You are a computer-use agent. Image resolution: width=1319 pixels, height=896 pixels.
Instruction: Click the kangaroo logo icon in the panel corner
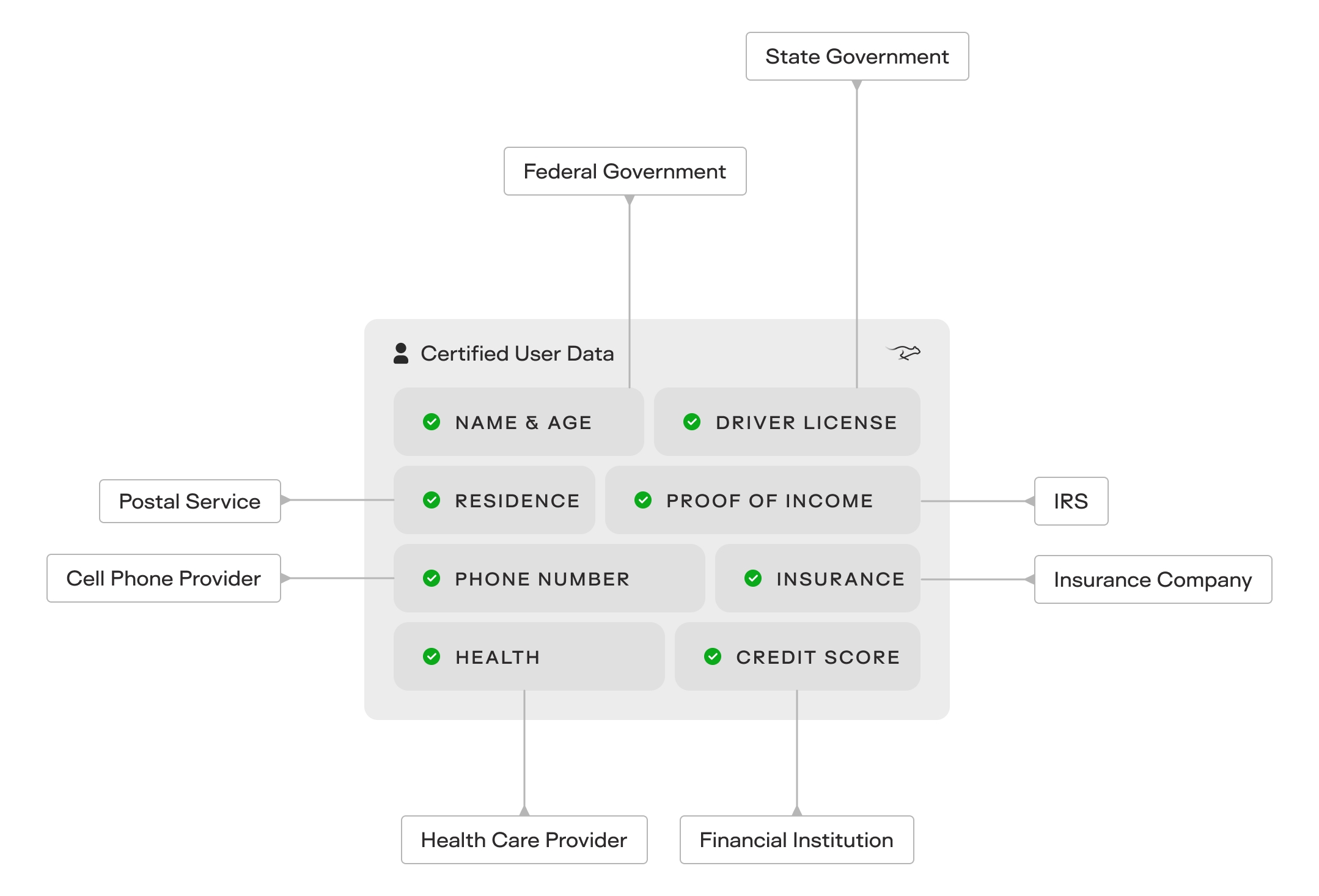[904, 352]
